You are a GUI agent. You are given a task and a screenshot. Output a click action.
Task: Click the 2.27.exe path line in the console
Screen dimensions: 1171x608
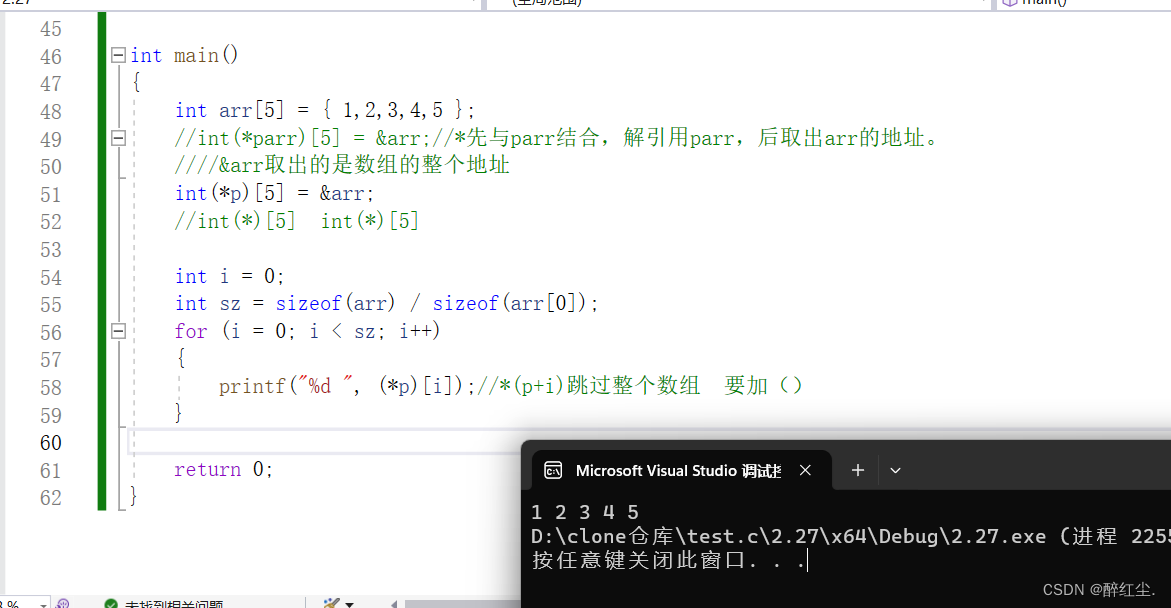pos(851,536)
